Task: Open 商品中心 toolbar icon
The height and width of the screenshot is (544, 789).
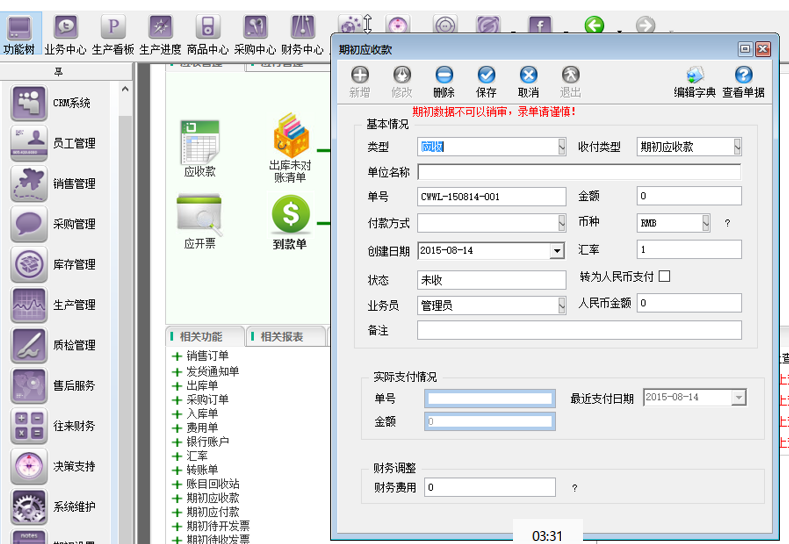Action: [207, 34]
